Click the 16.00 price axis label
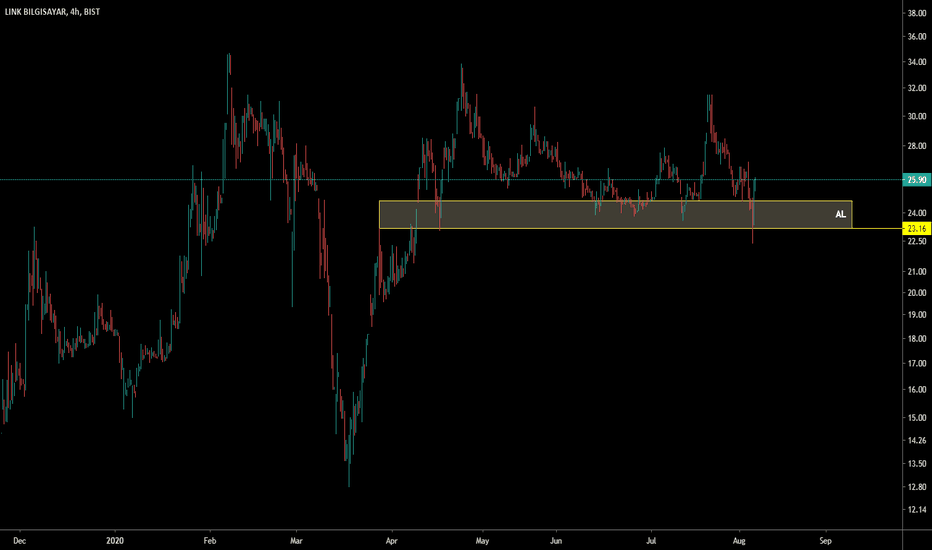Screen dimensions: 932x550 click(x=917, y=390)
